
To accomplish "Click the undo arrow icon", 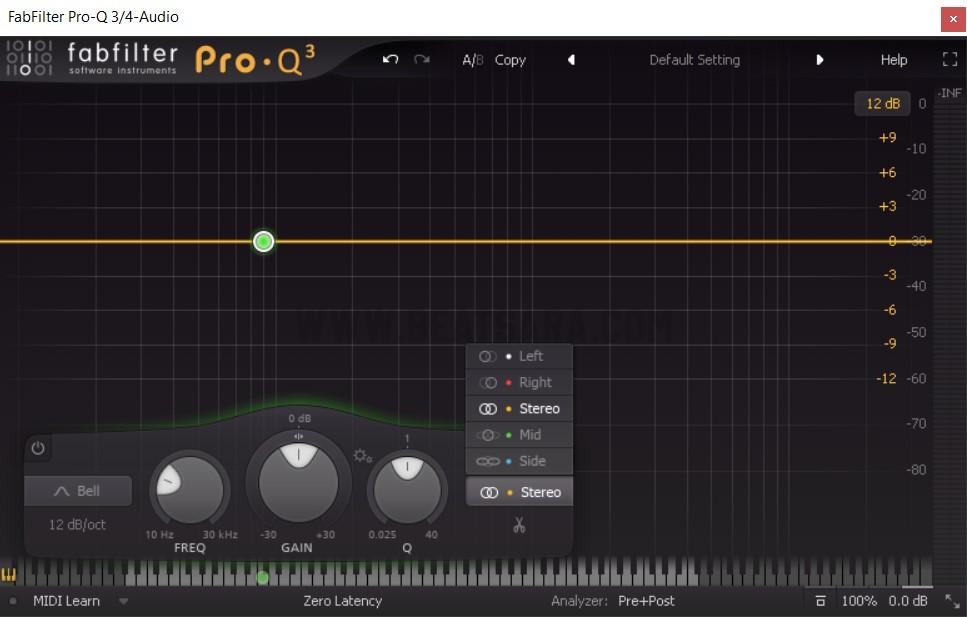I will [x=390, y=60].
